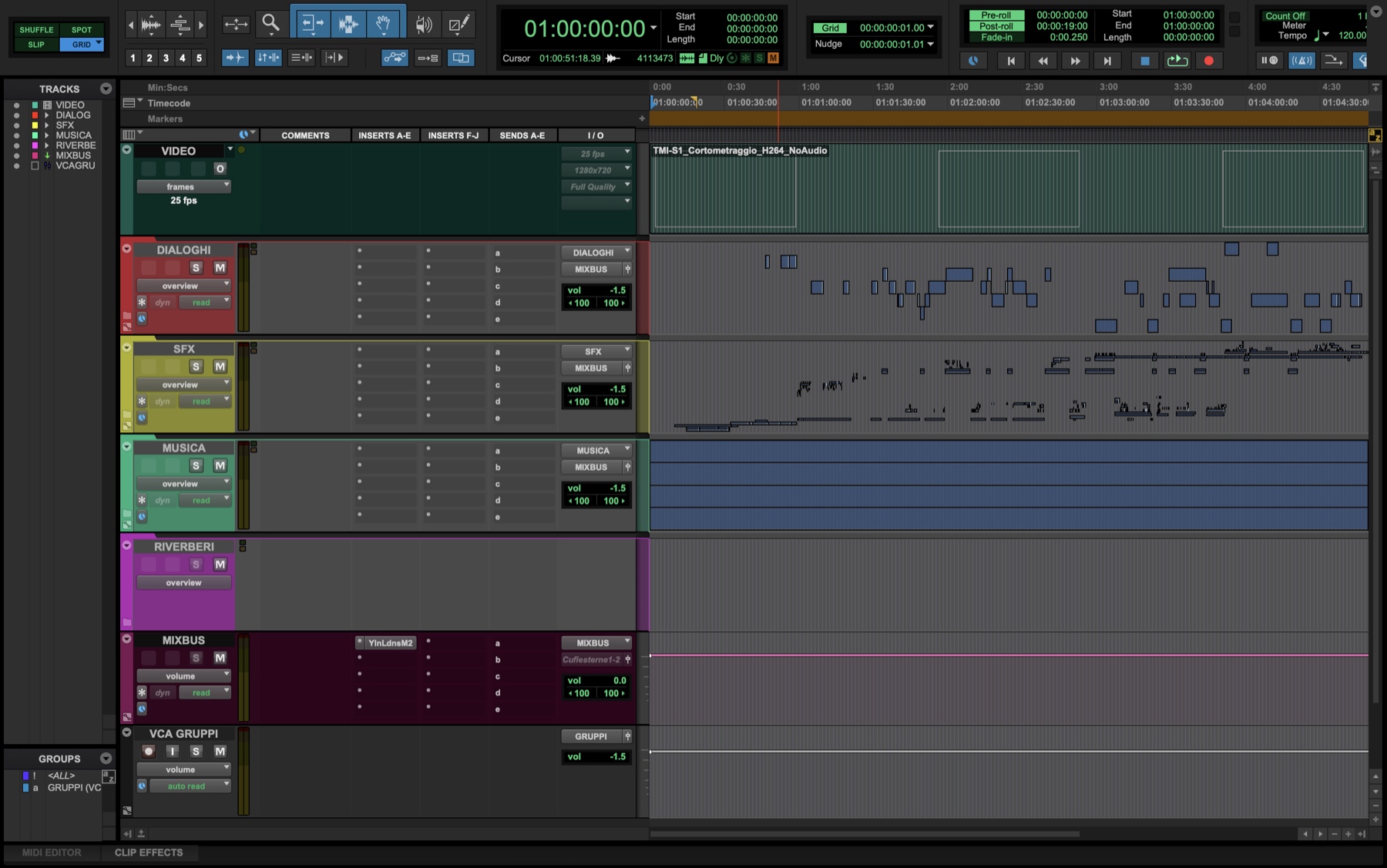
Task: Click the Count Off button
Action: [1285, 15]
